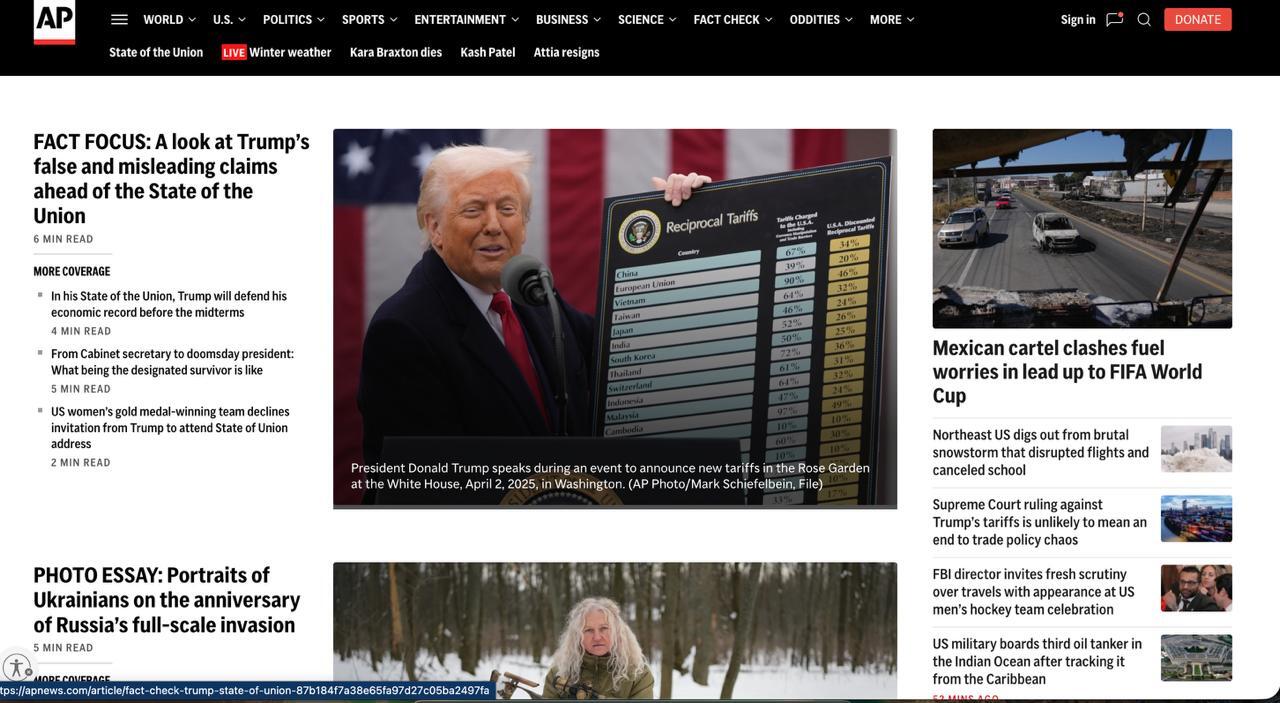Expand the More navigation dropdown

pos(892,20)
